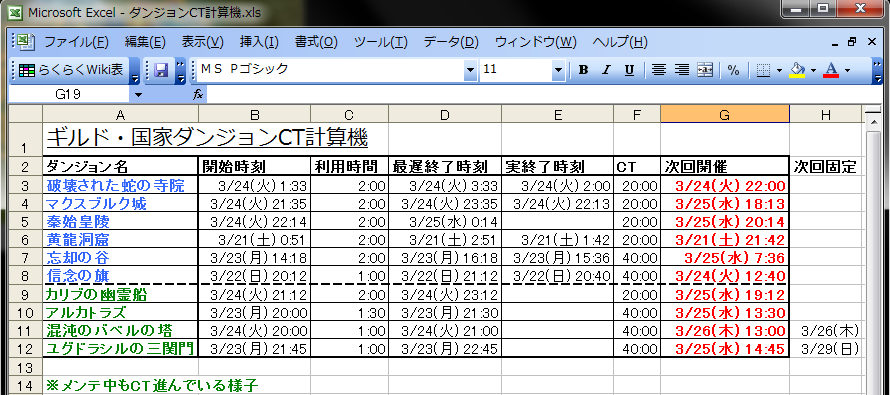Open the 秦始皇陵 link
Viewport: 890px width, 395px height.
77,221
